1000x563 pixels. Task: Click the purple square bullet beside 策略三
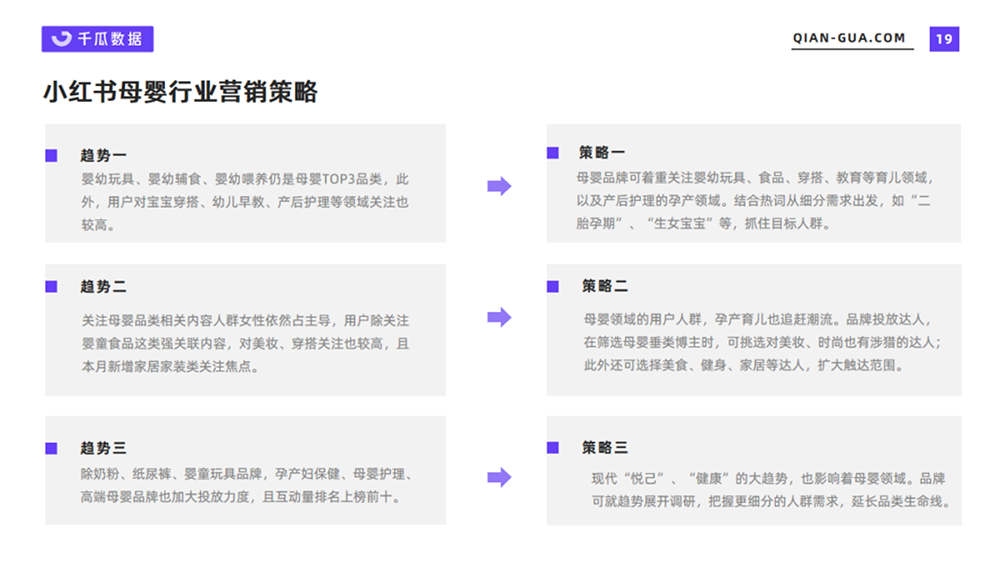[x=553, y=448]
